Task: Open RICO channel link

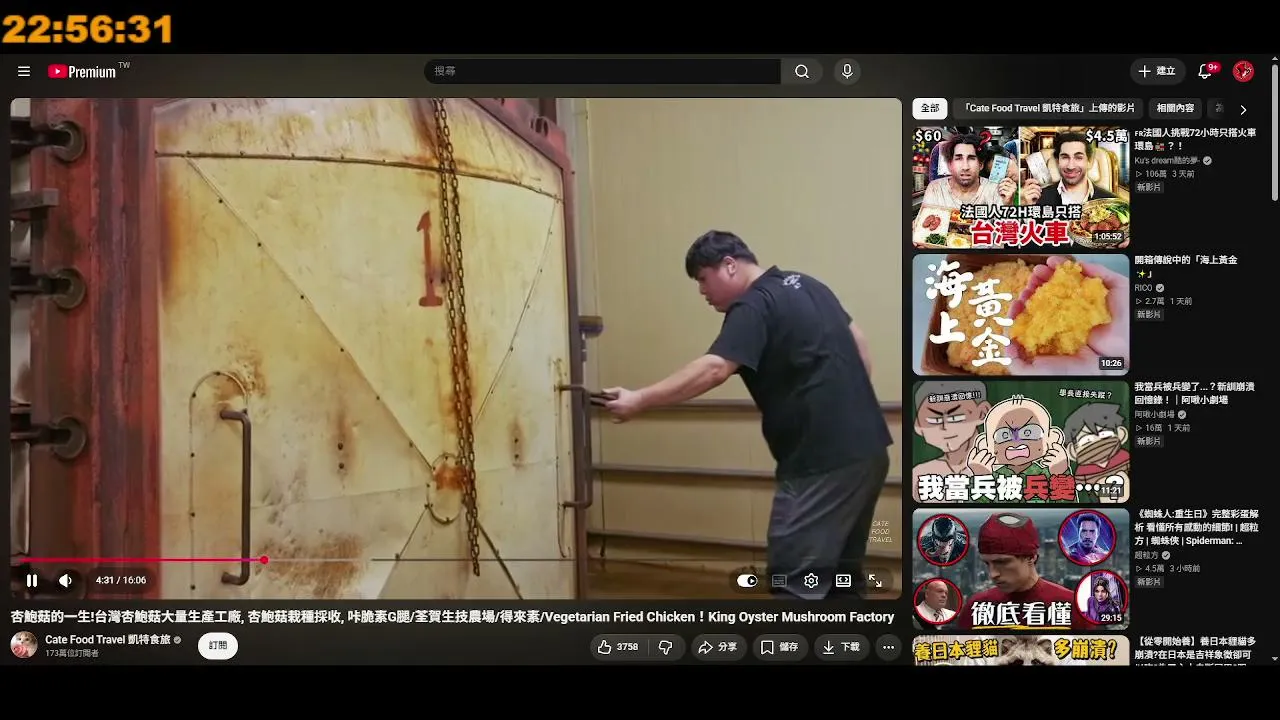Action: (x=1144, y=288)
